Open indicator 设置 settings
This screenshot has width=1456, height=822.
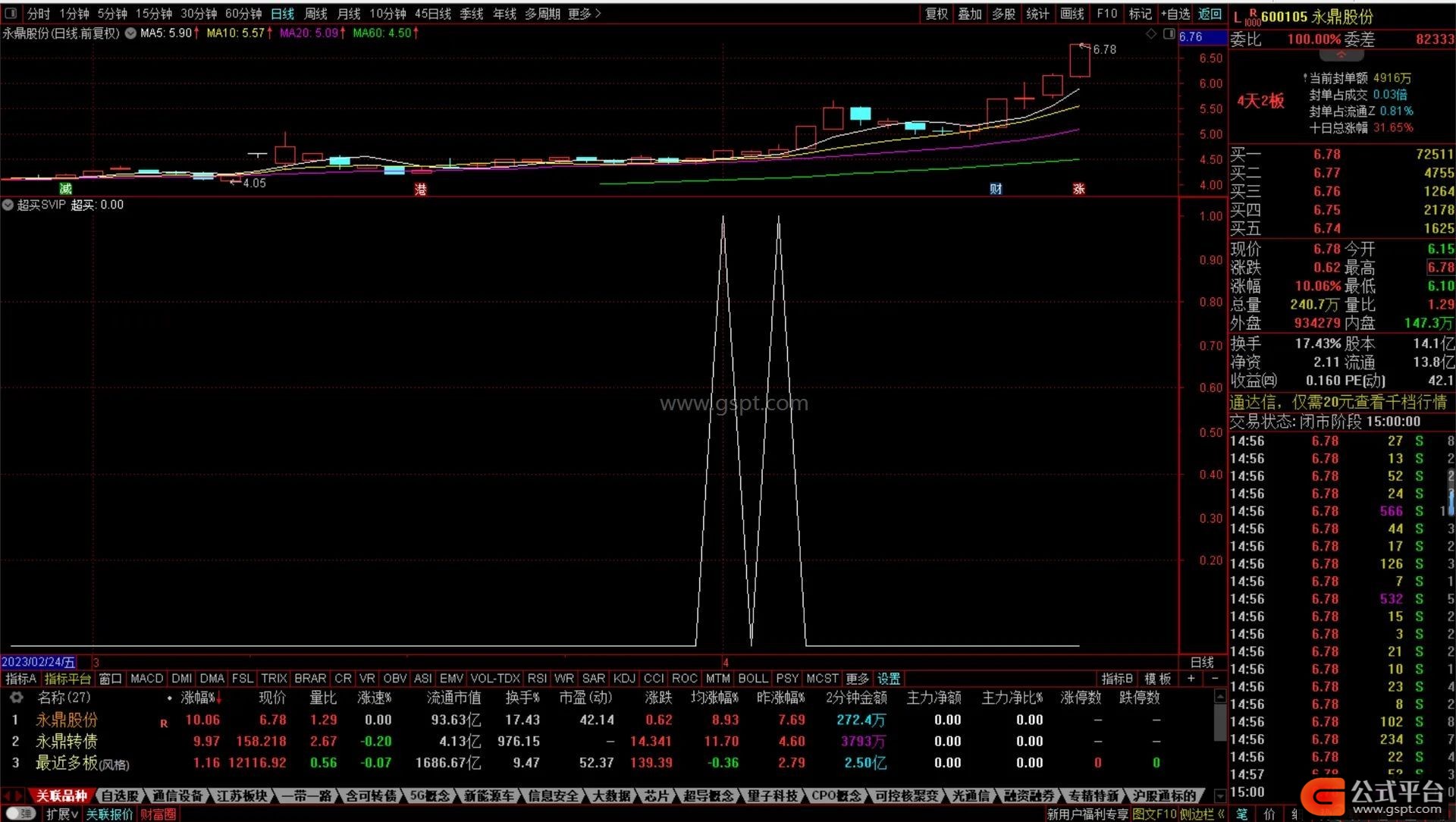tap(889, 679)
